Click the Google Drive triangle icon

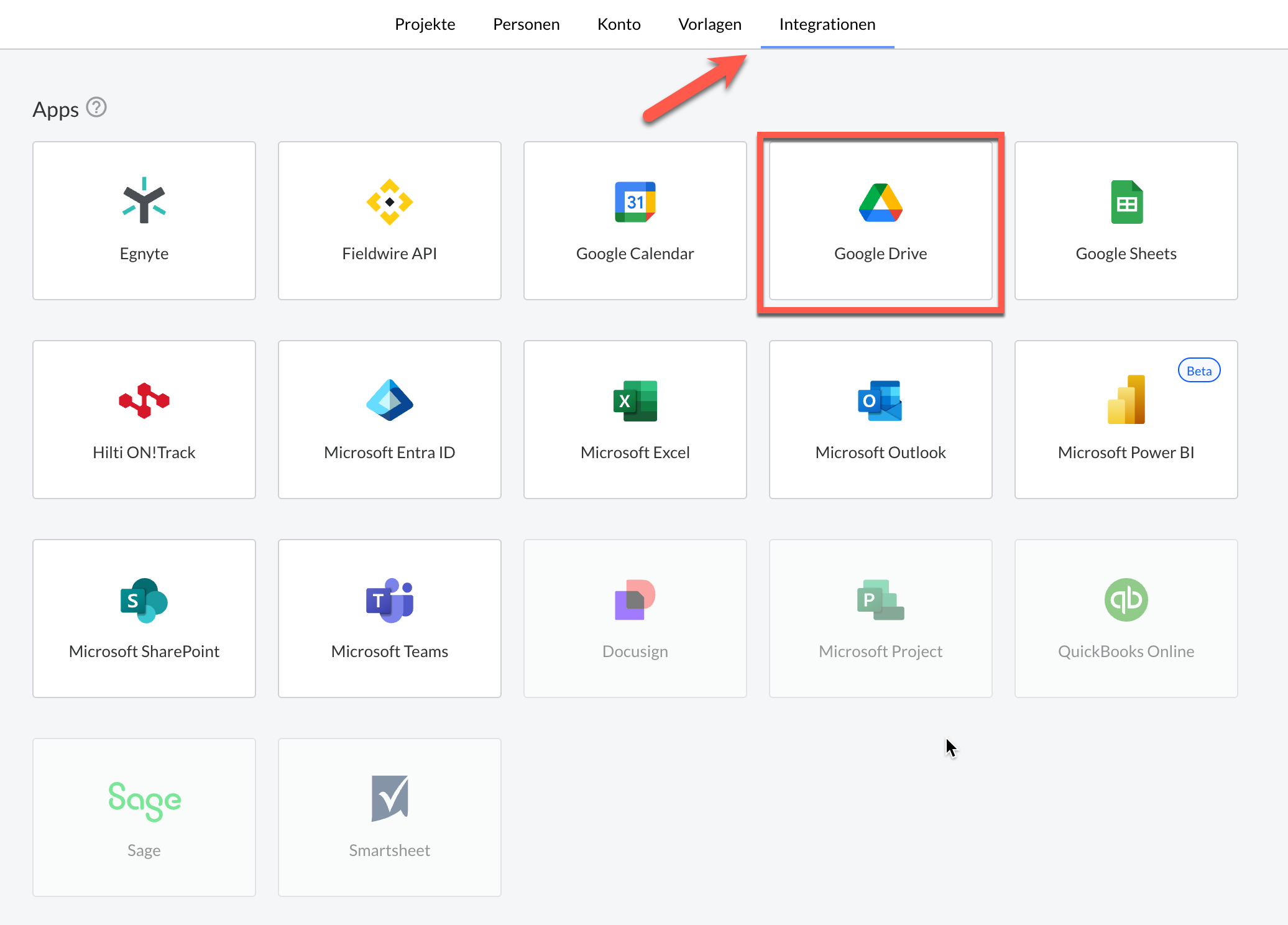click(881, 203)
